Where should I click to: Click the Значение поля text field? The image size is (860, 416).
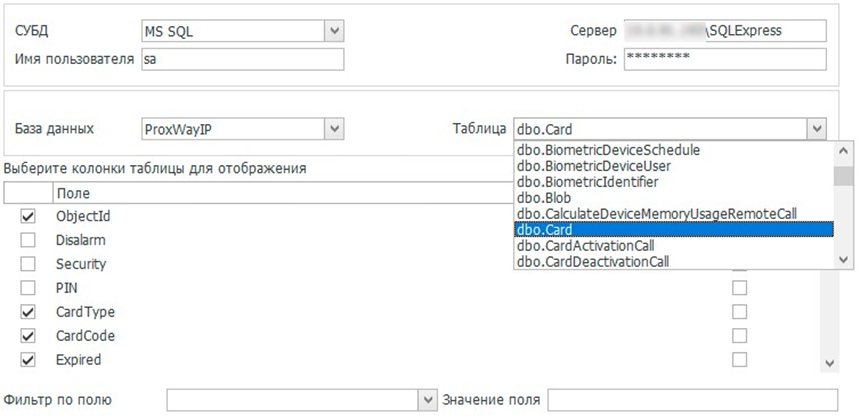[x=692, y=400]
